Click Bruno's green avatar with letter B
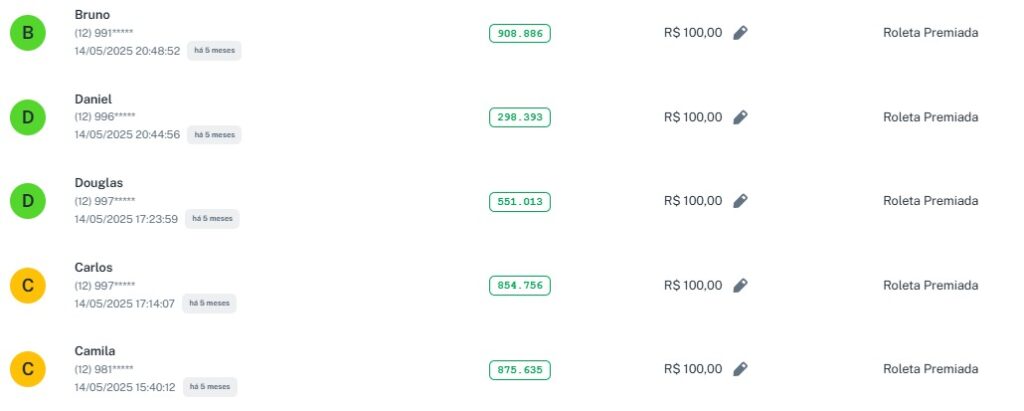This screenshot has width=1024, height=411. pyautogui.click(x=28, y=34)
